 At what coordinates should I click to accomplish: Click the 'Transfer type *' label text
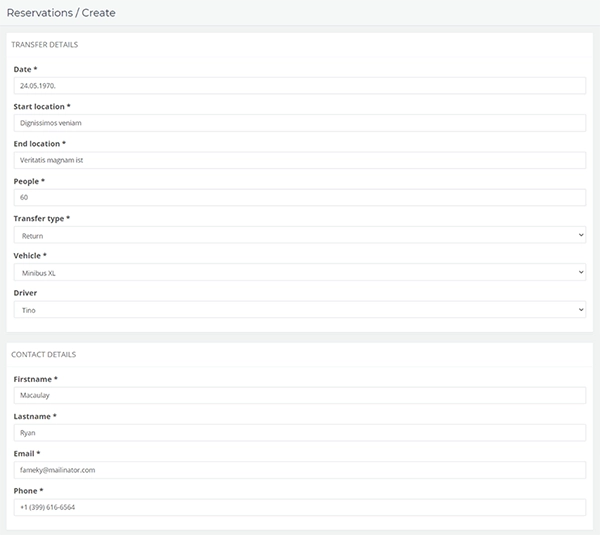click(41, 218)
